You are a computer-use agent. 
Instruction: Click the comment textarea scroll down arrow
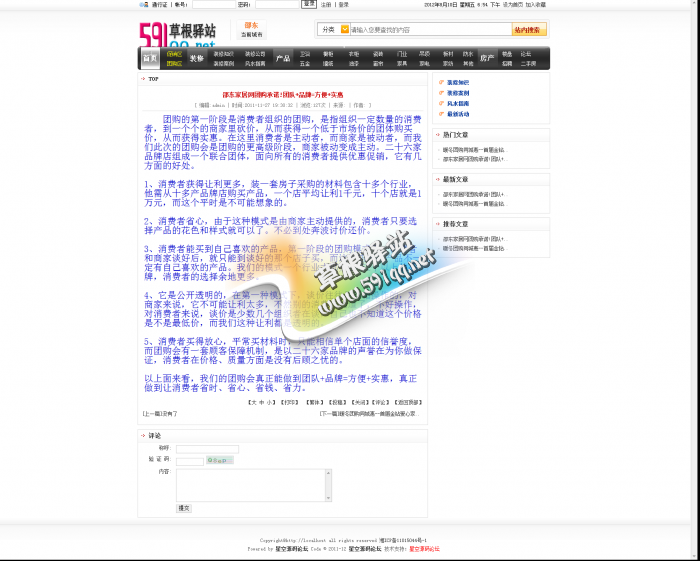click(x=328, y=498)
